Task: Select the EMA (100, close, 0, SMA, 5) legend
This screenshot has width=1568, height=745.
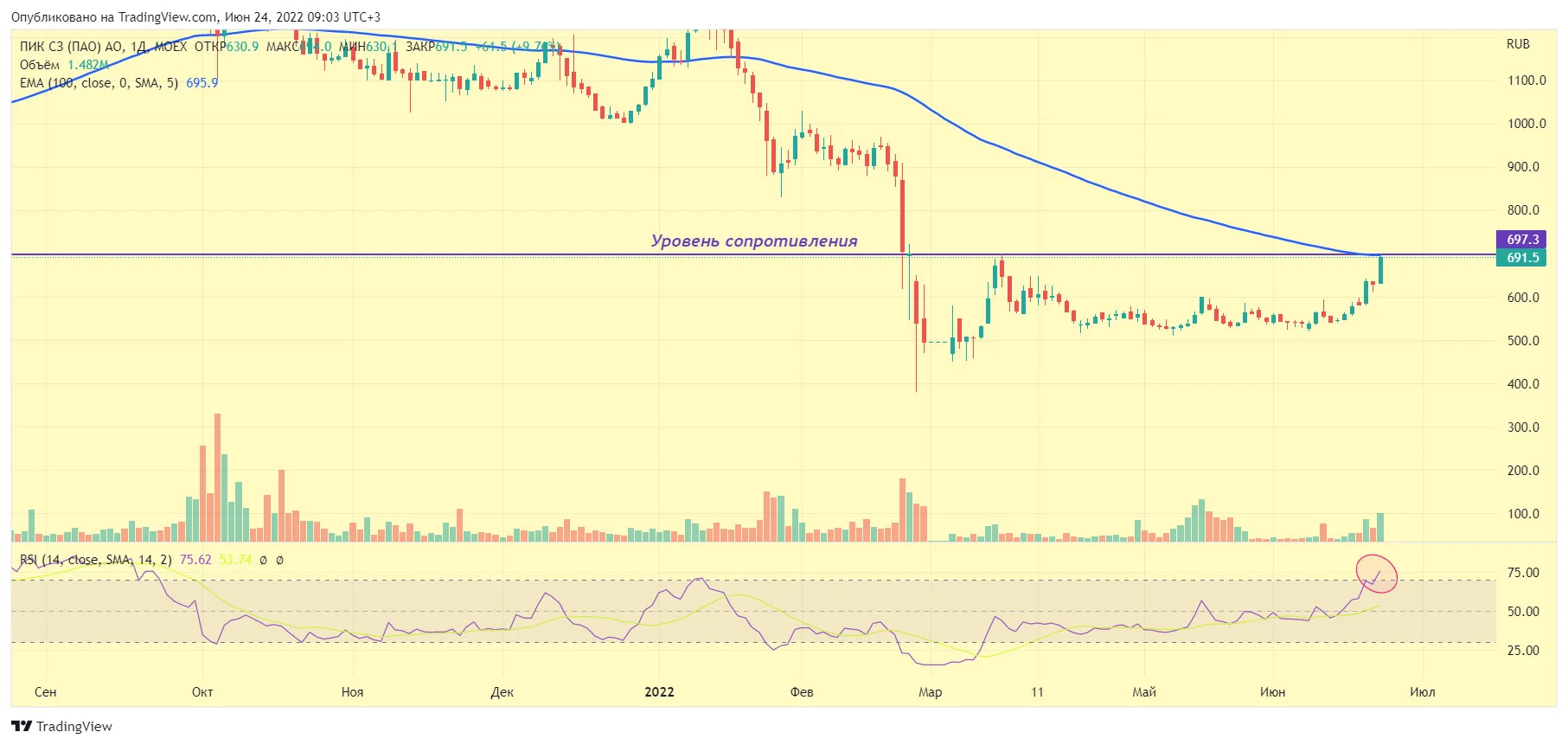Action: [x=99, y=83]
